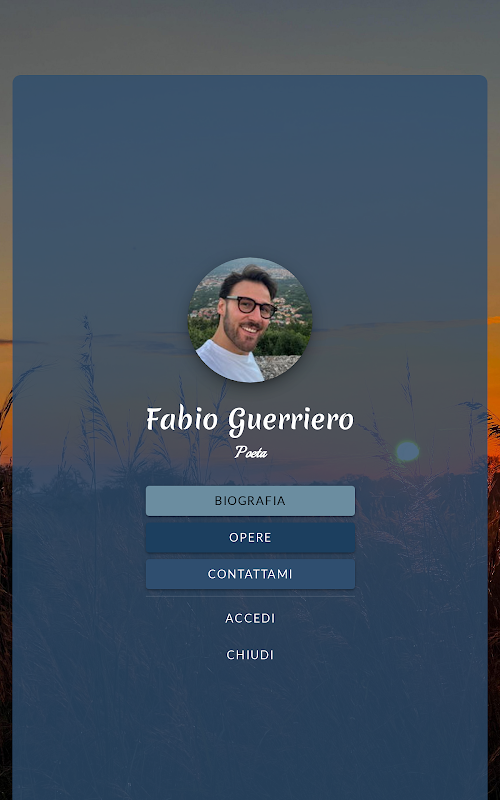Click the green lens flare spot
Screen dimensions: 500x800
(x=407, y=451)
